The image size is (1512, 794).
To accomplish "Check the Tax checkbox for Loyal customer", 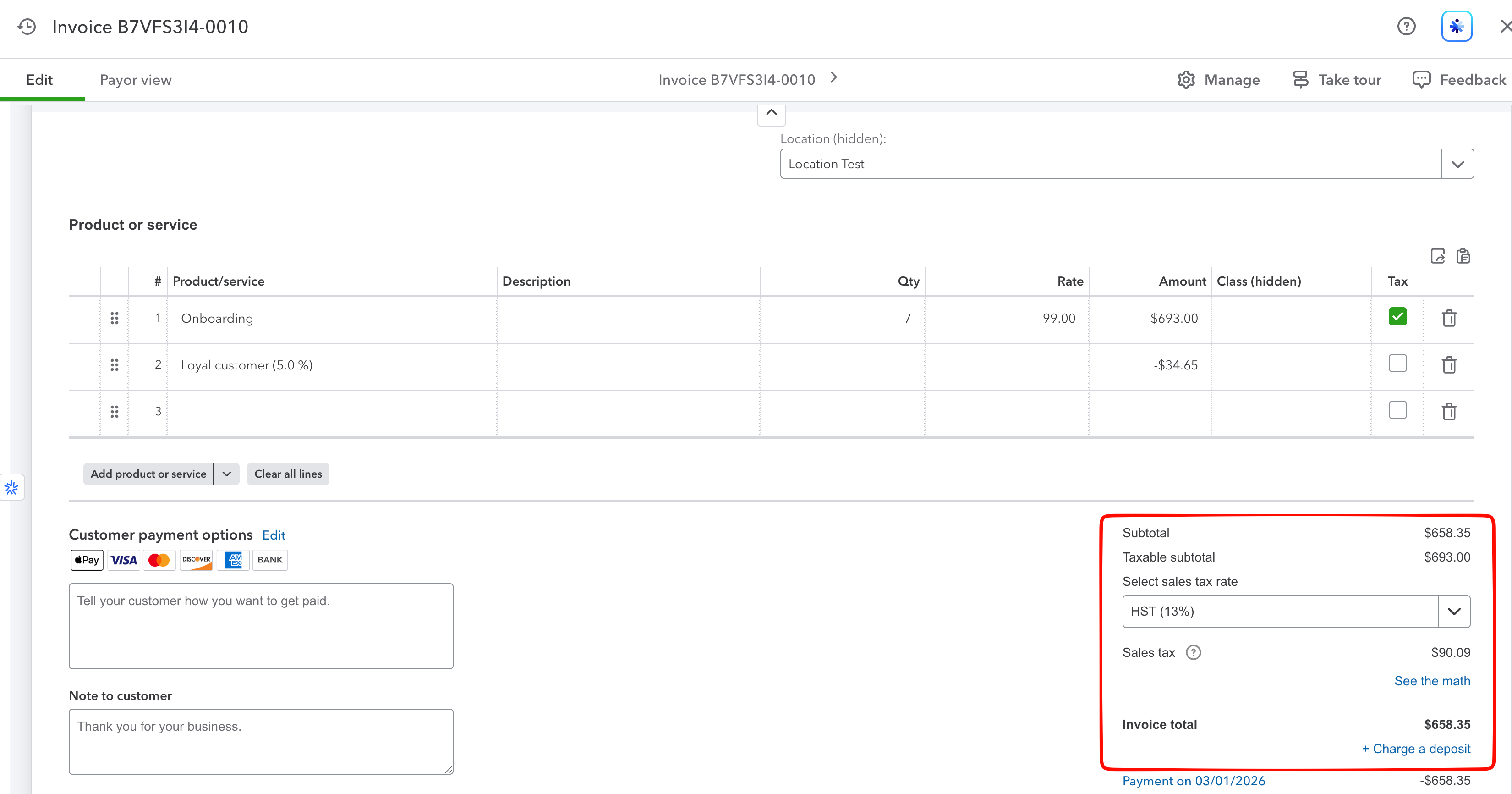I will pos(1397,364).
